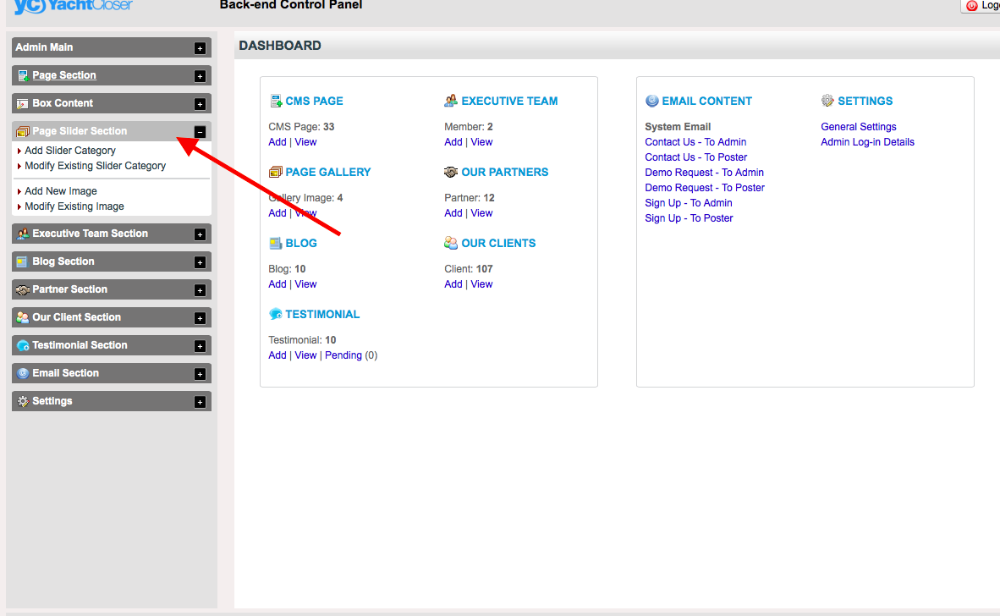Click Add link under Executive Team Member
1000x616 pixels.
click(453, 142)
